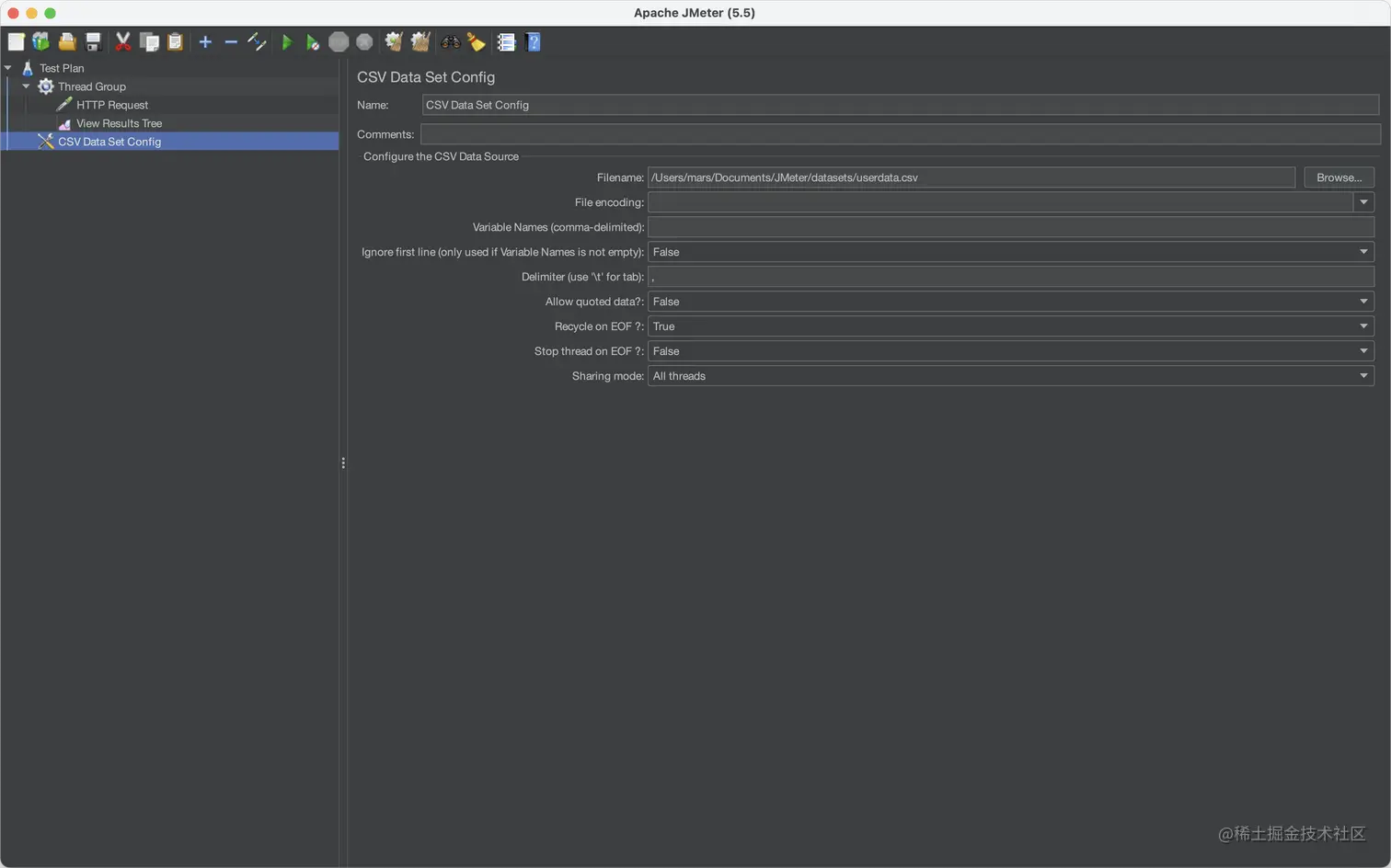Collapse the Thread Group node arrow
Image resolution: width=1391 pixels, height=868 pixels.
click(26, 86)
